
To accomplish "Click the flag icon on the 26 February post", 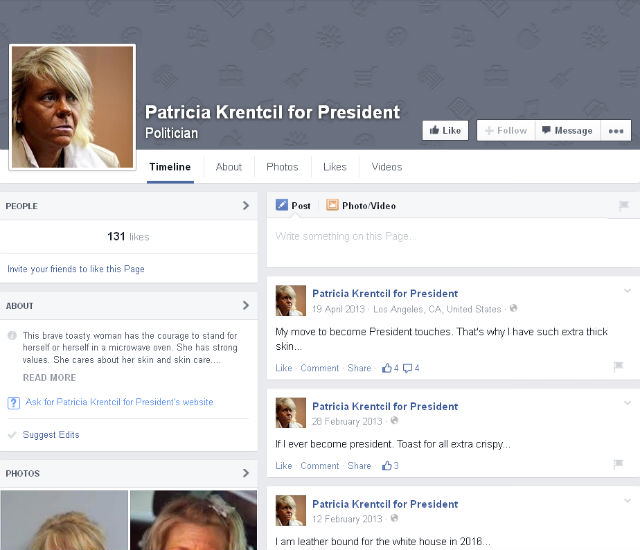I will point(618,466).
